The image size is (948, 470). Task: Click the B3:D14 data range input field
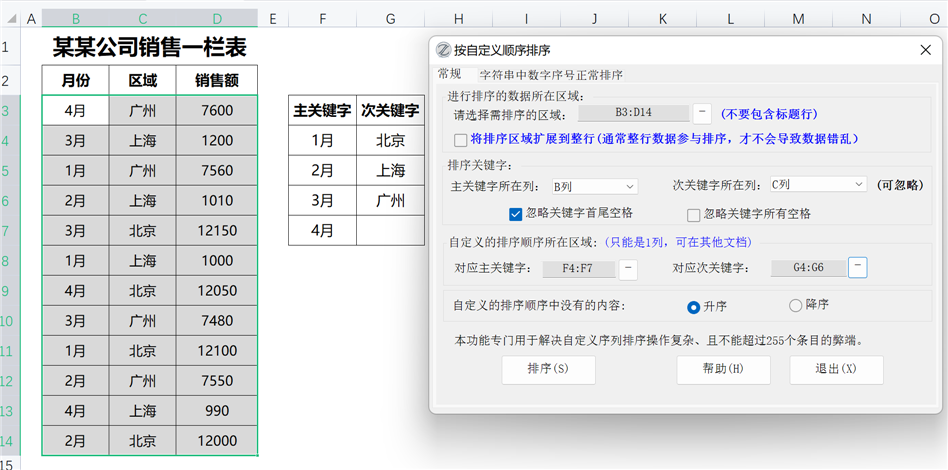point(634,114)
